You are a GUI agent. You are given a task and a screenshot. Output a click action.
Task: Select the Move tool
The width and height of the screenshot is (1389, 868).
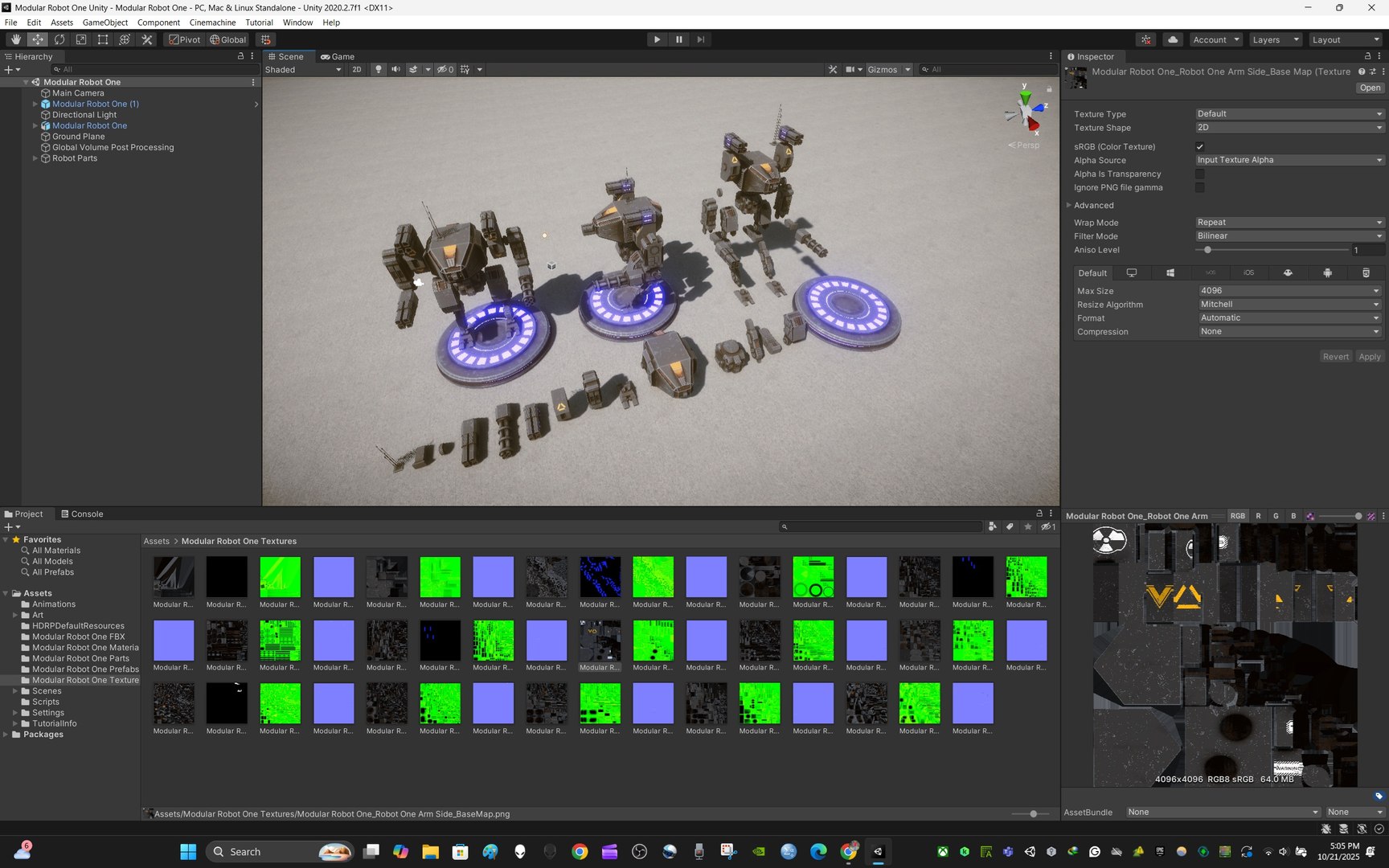pyautogui.click(x=38, y=39)
